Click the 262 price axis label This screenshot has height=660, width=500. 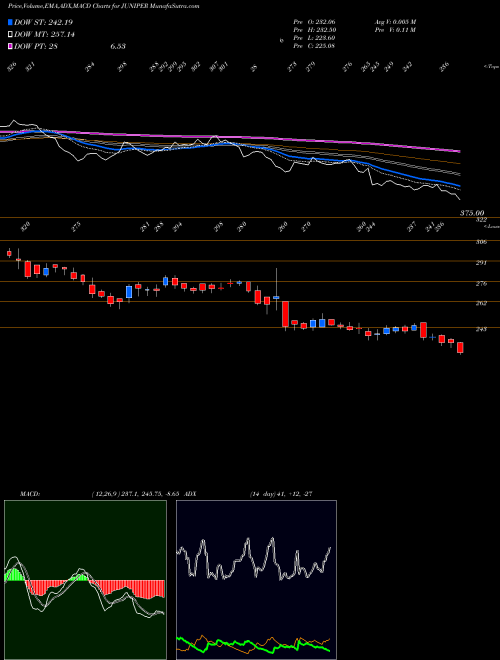tap(481, 303)
